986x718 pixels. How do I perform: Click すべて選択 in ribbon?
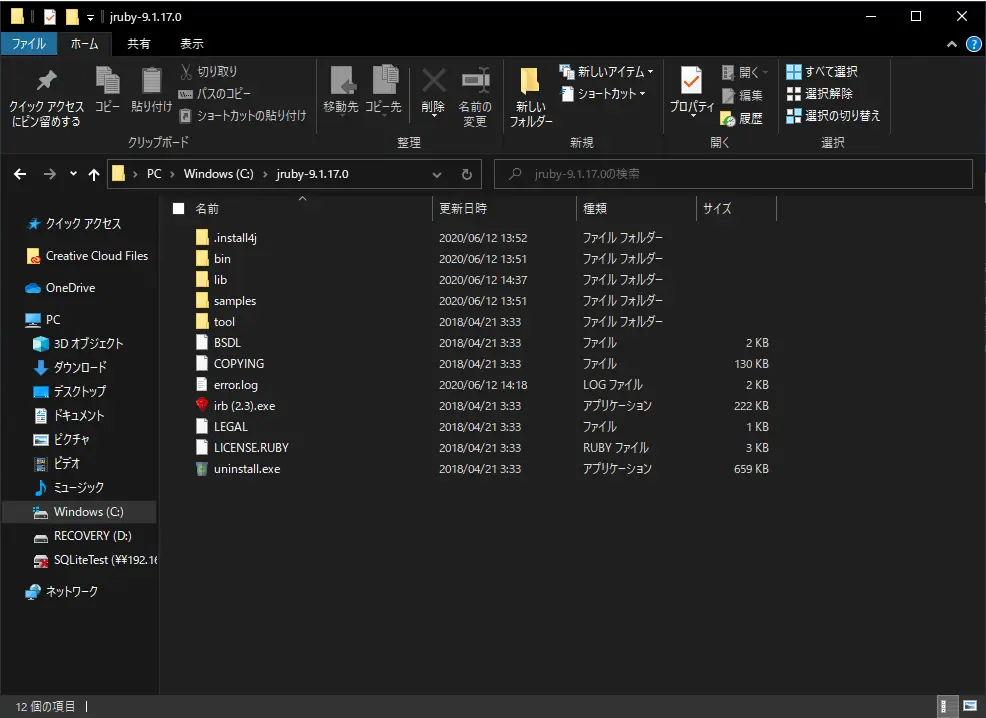(822, 72)
